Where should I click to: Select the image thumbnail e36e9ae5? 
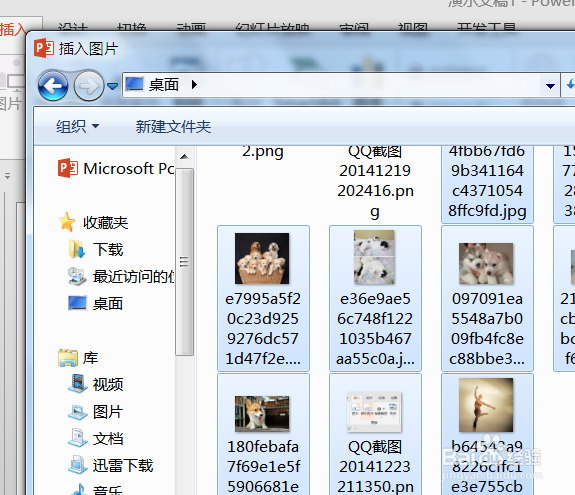pos(374,257)
